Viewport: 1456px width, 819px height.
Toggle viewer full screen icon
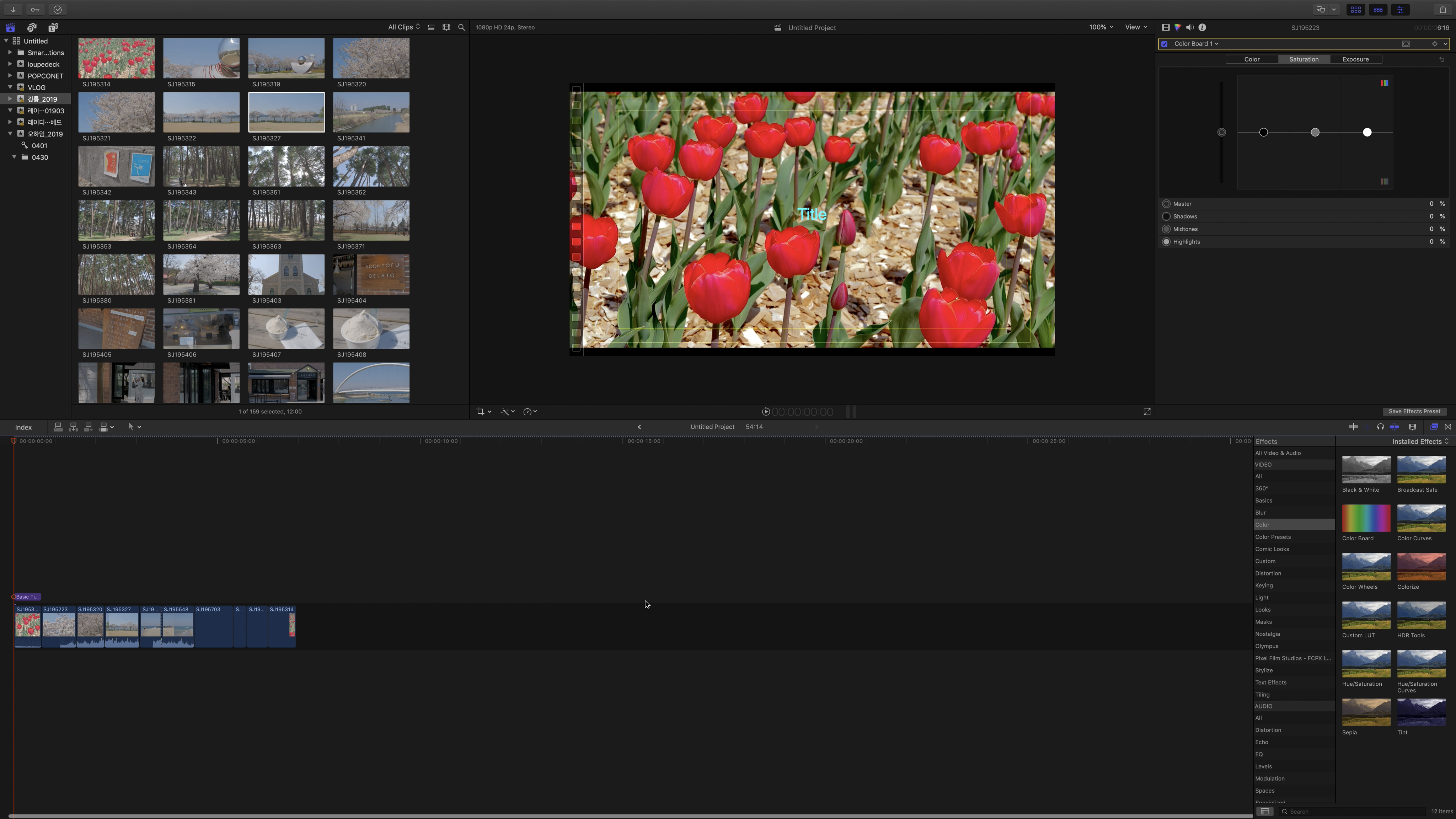point(1147,412)
